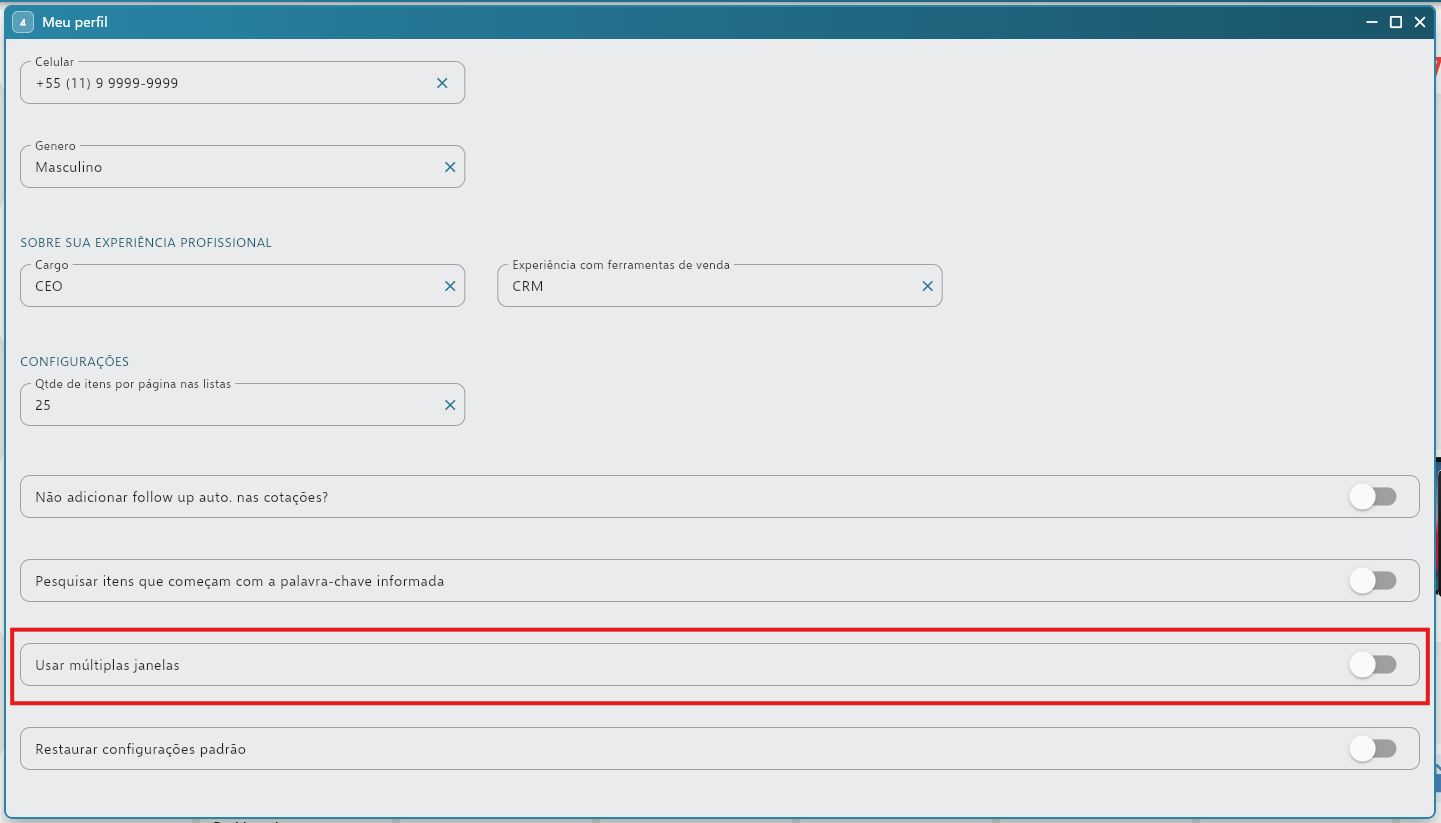Viewport: 1441px width, 823px height.
Task: Toggle Restaurar configurações padrão switch
Action: (1373, 748)
